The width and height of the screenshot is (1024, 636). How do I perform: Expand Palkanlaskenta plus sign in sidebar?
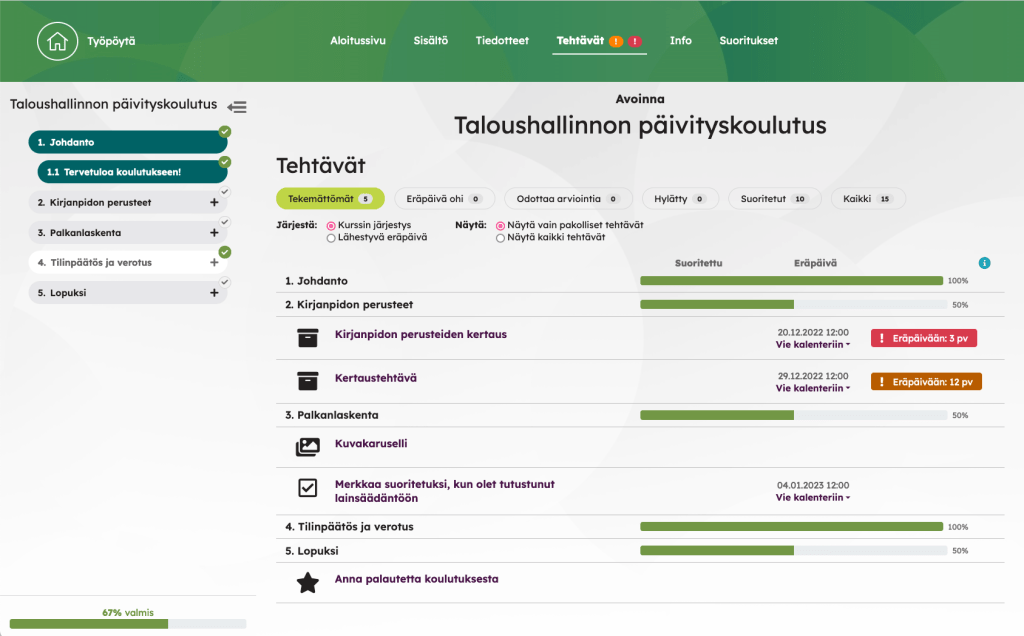pyautogui.click(x=214, y=232)
